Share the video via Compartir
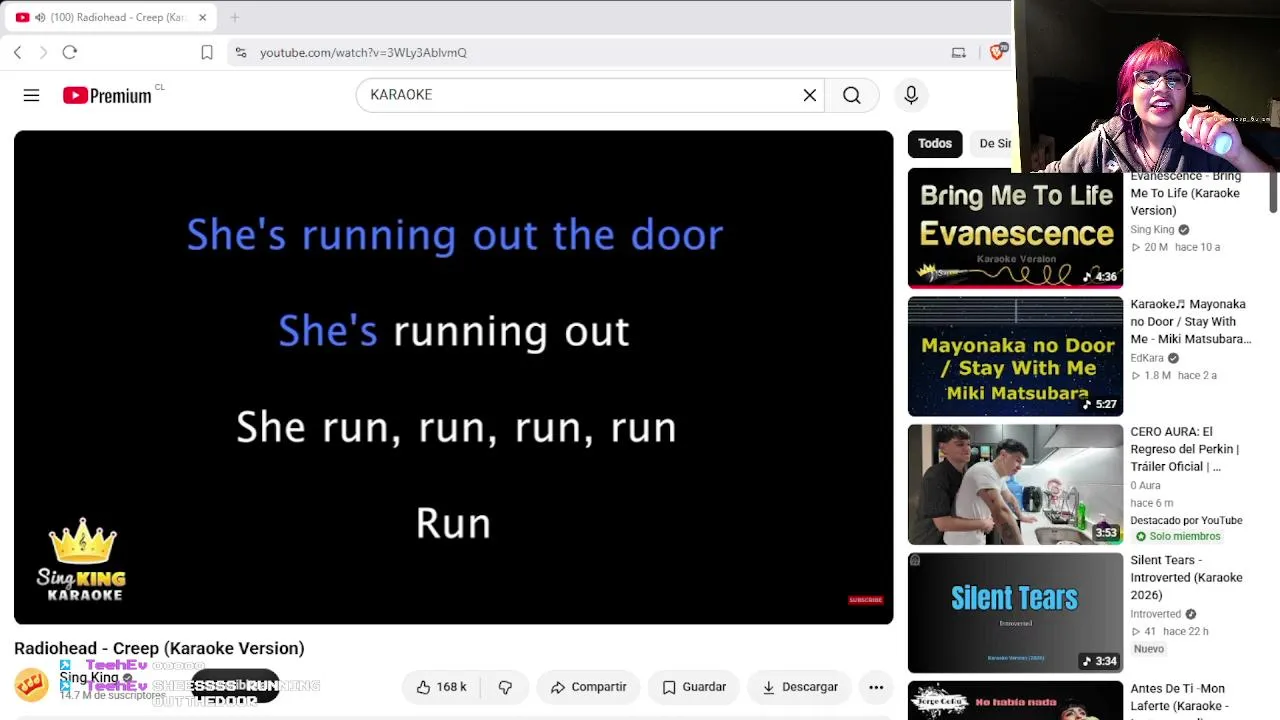This screenshot has width=1280, height=720. point(589,687)
